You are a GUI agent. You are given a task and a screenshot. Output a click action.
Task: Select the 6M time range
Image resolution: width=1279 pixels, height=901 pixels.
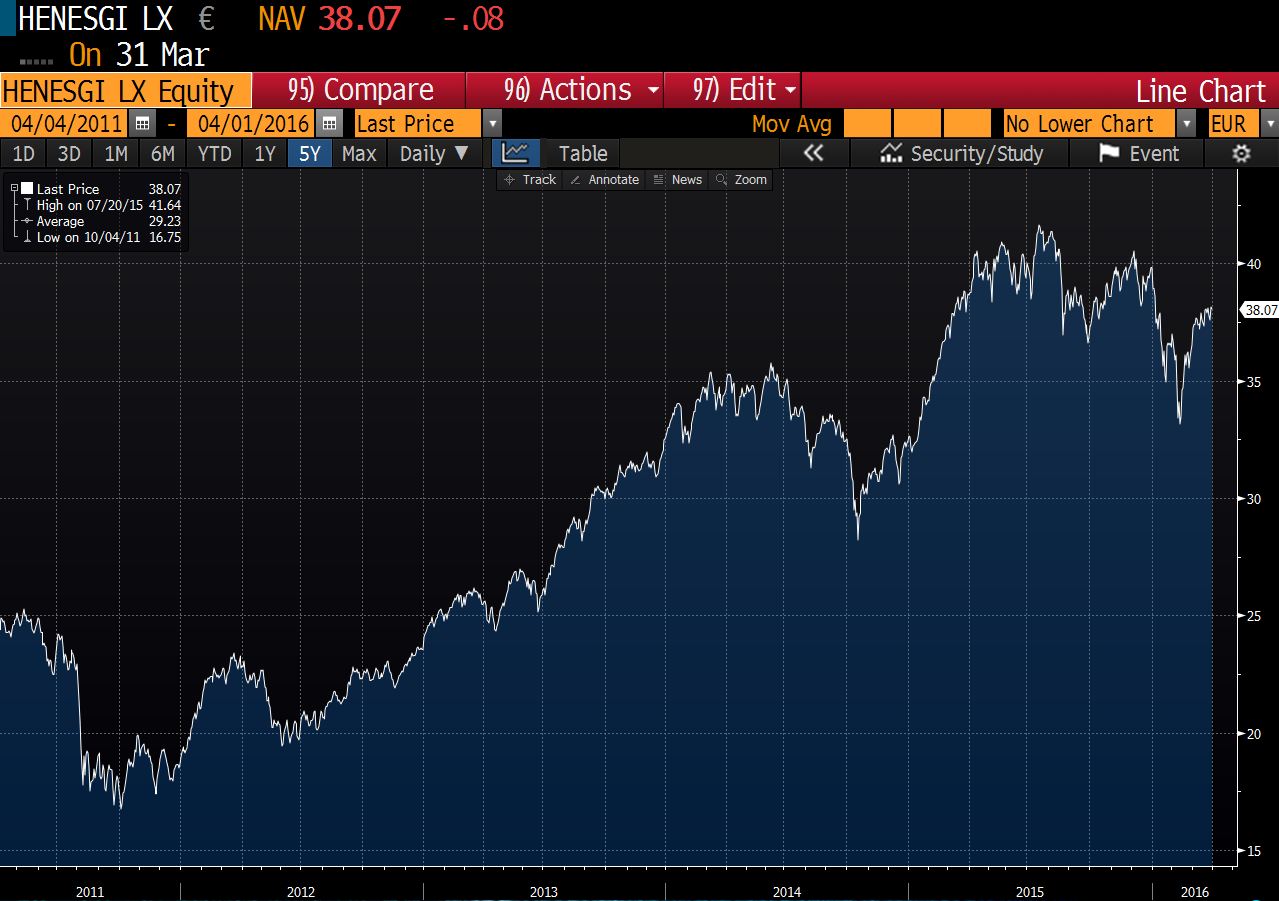pyautogui.click(x=163, y=153)
